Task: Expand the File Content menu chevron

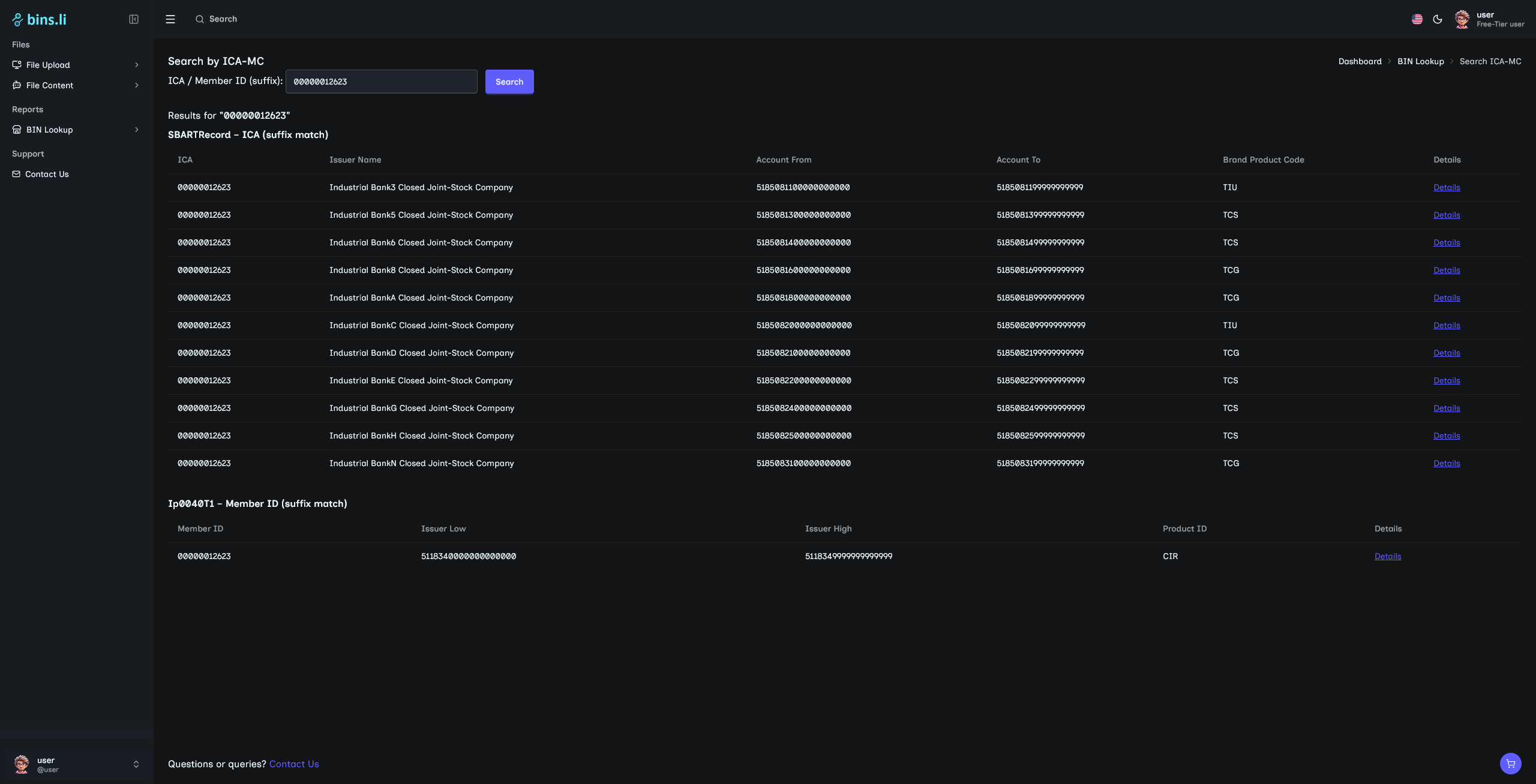Action: tap(137, 85)
